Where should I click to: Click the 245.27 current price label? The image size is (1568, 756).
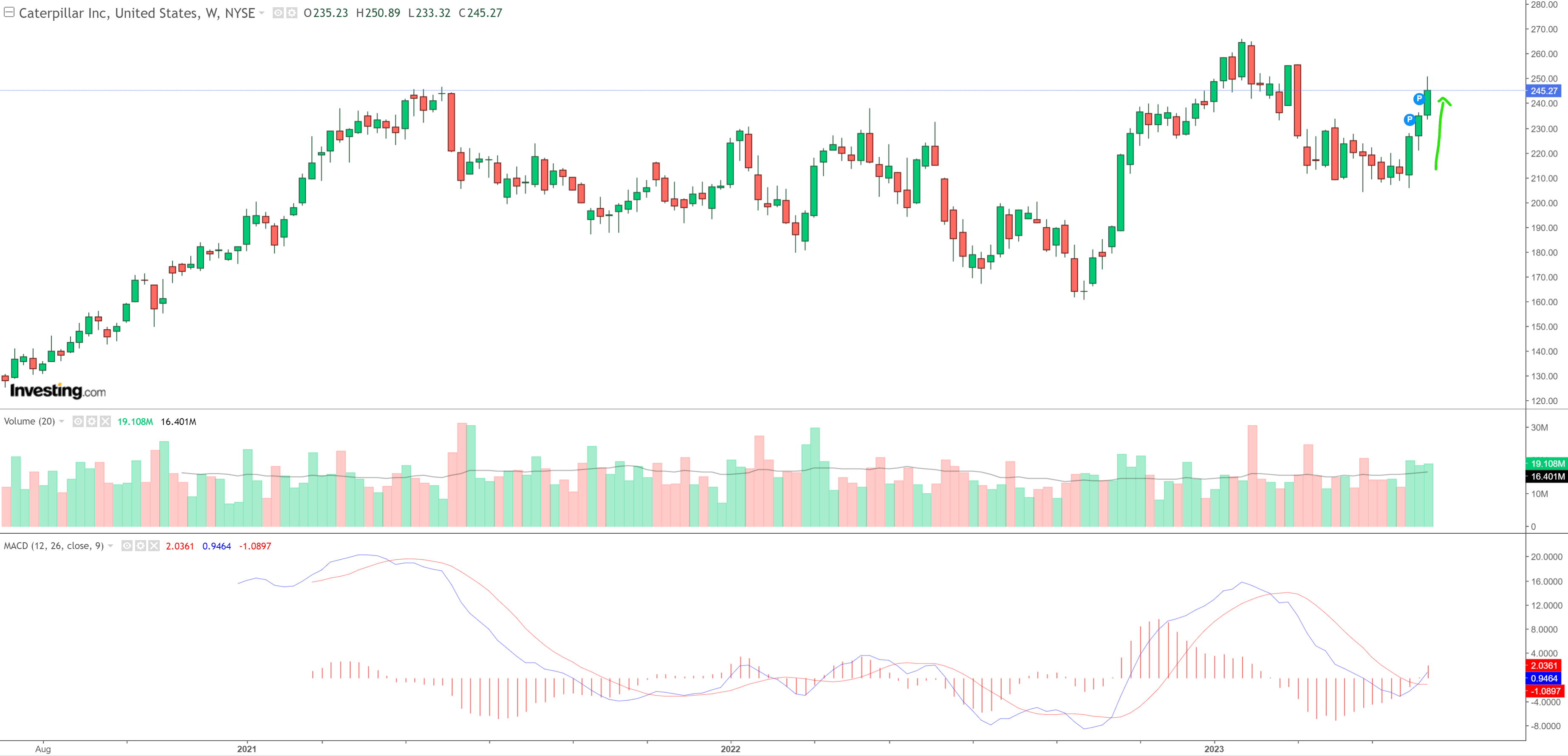tap(1544, 91)
